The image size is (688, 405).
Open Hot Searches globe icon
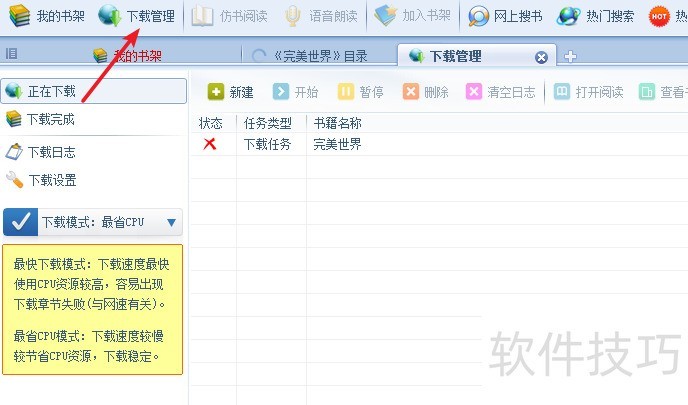[568, 16]
